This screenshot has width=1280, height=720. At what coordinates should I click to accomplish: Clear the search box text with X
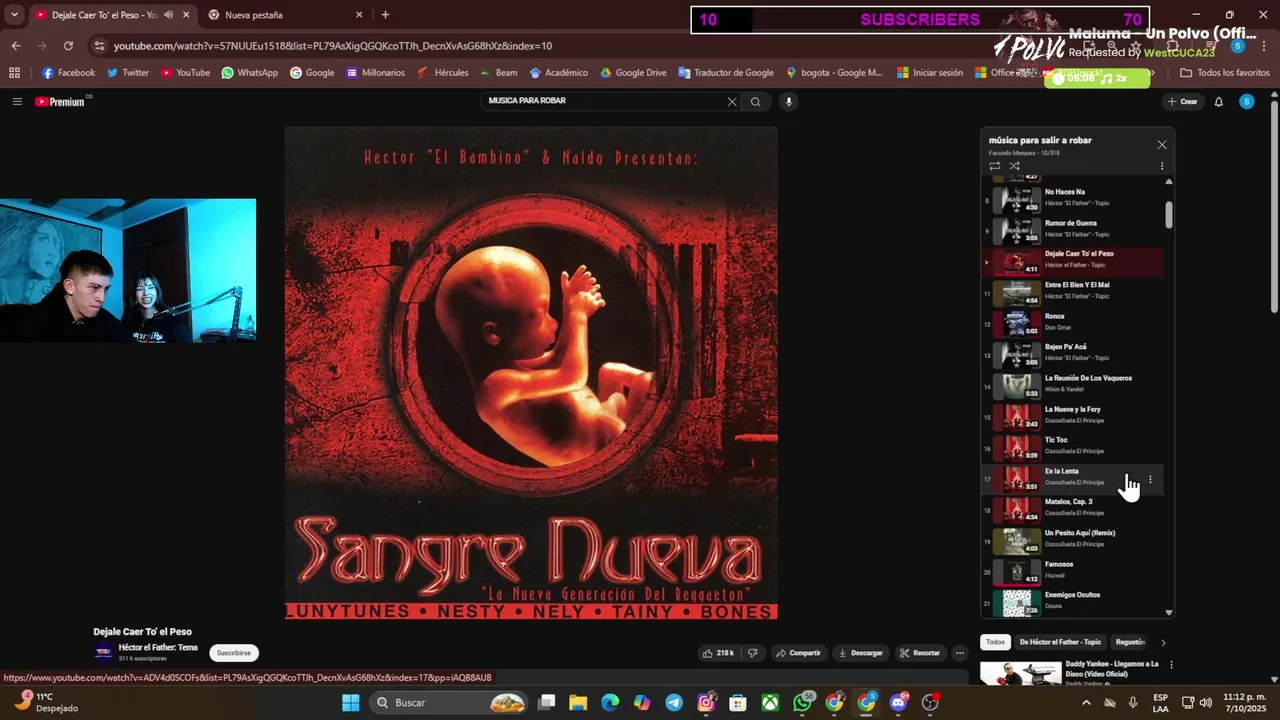coord(732,101)
